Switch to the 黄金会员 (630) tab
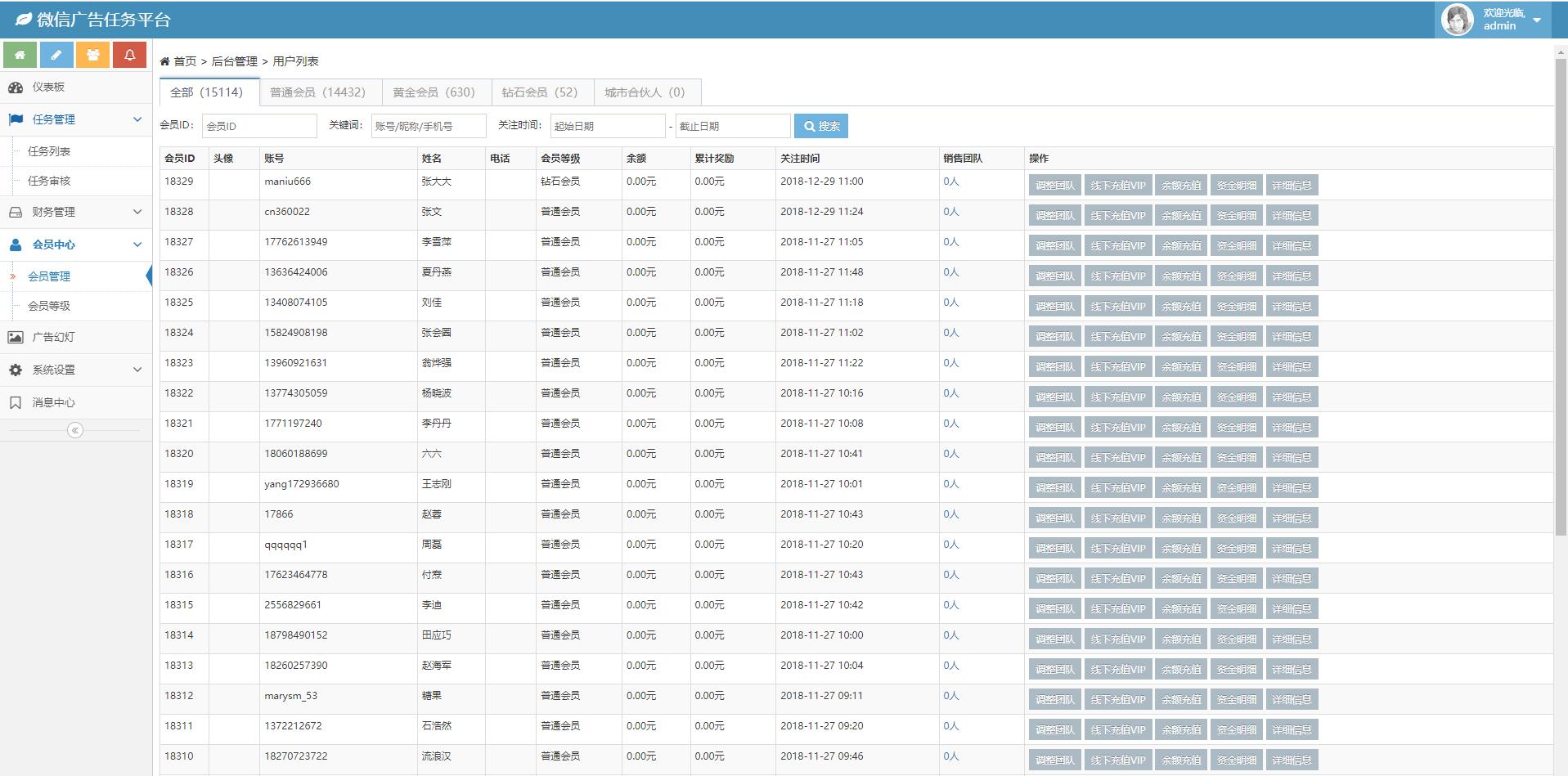 434,92
